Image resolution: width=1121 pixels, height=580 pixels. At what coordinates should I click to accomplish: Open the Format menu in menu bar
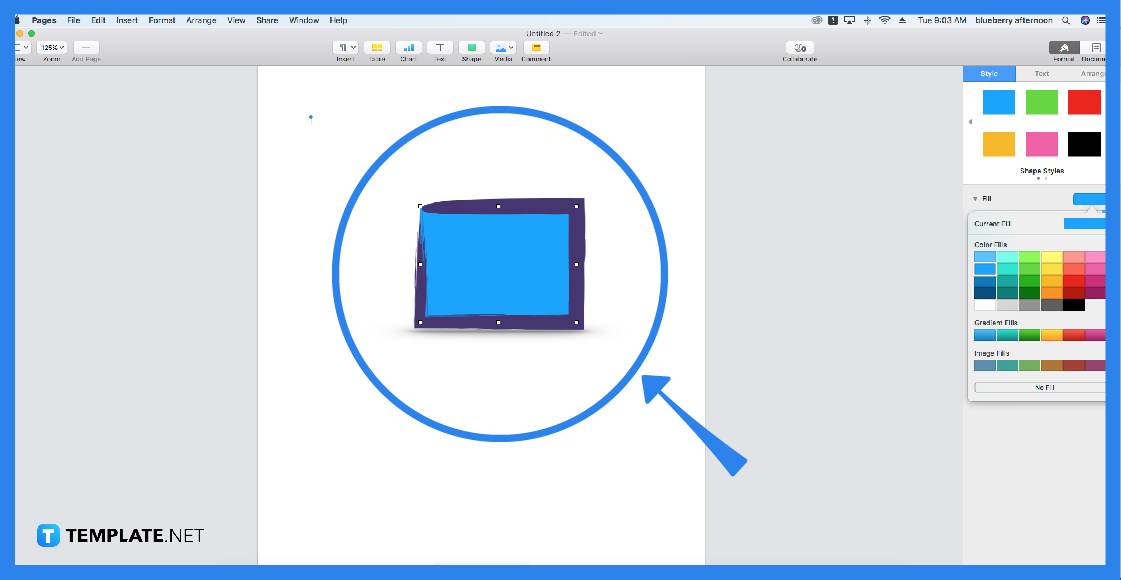[162, 21]
